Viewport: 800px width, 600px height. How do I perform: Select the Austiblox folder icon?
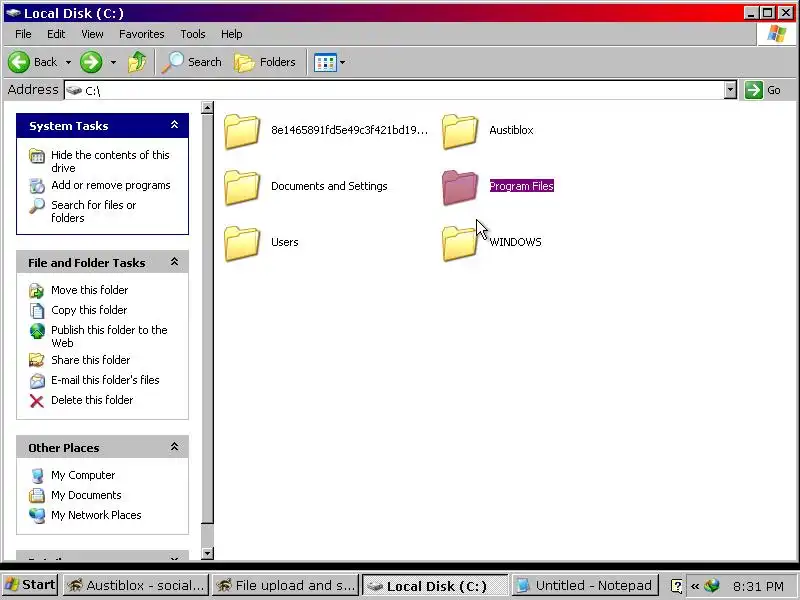460,131
